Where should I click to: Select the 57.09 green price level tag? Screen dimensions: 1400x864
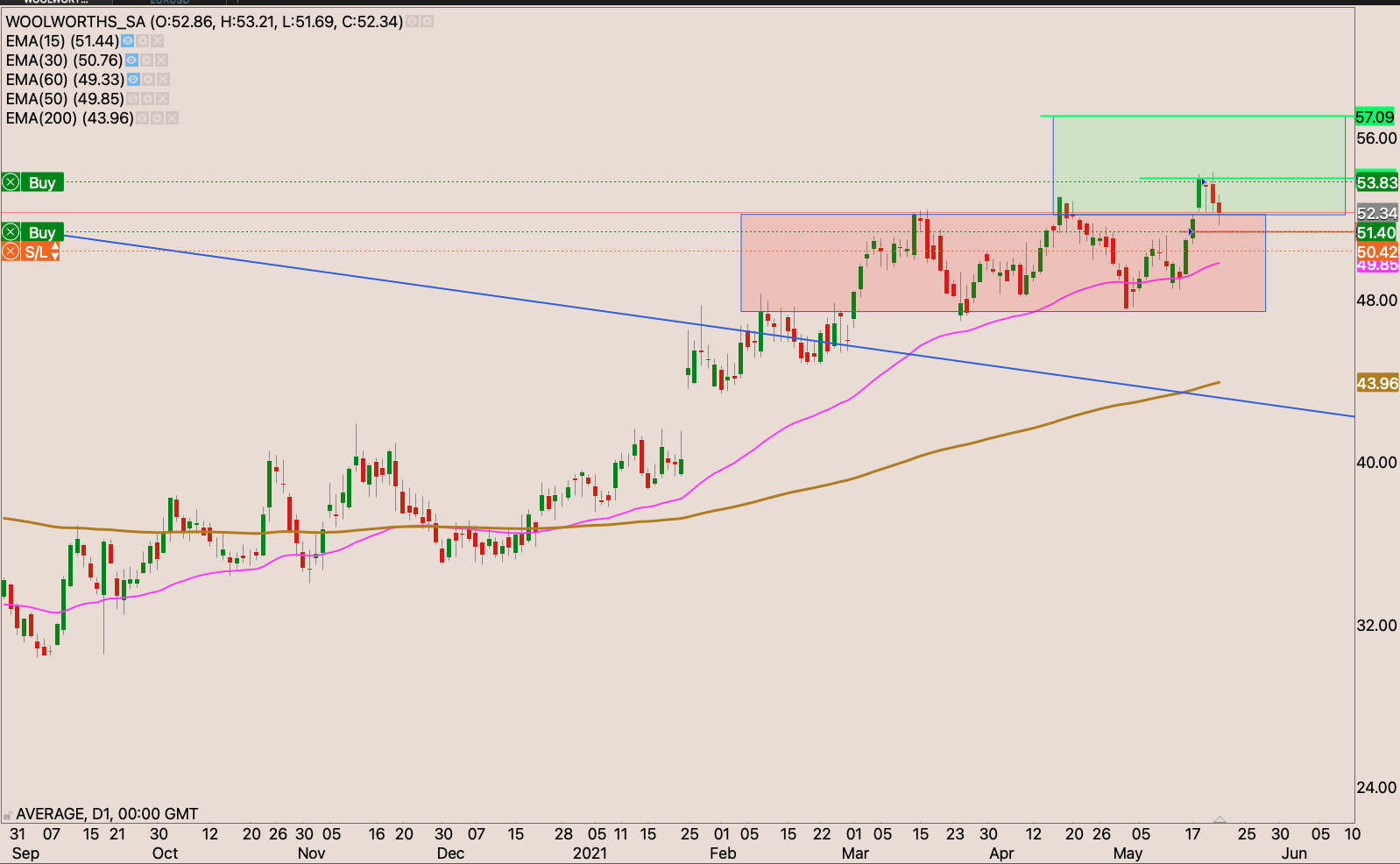[x=1375, y=117]
